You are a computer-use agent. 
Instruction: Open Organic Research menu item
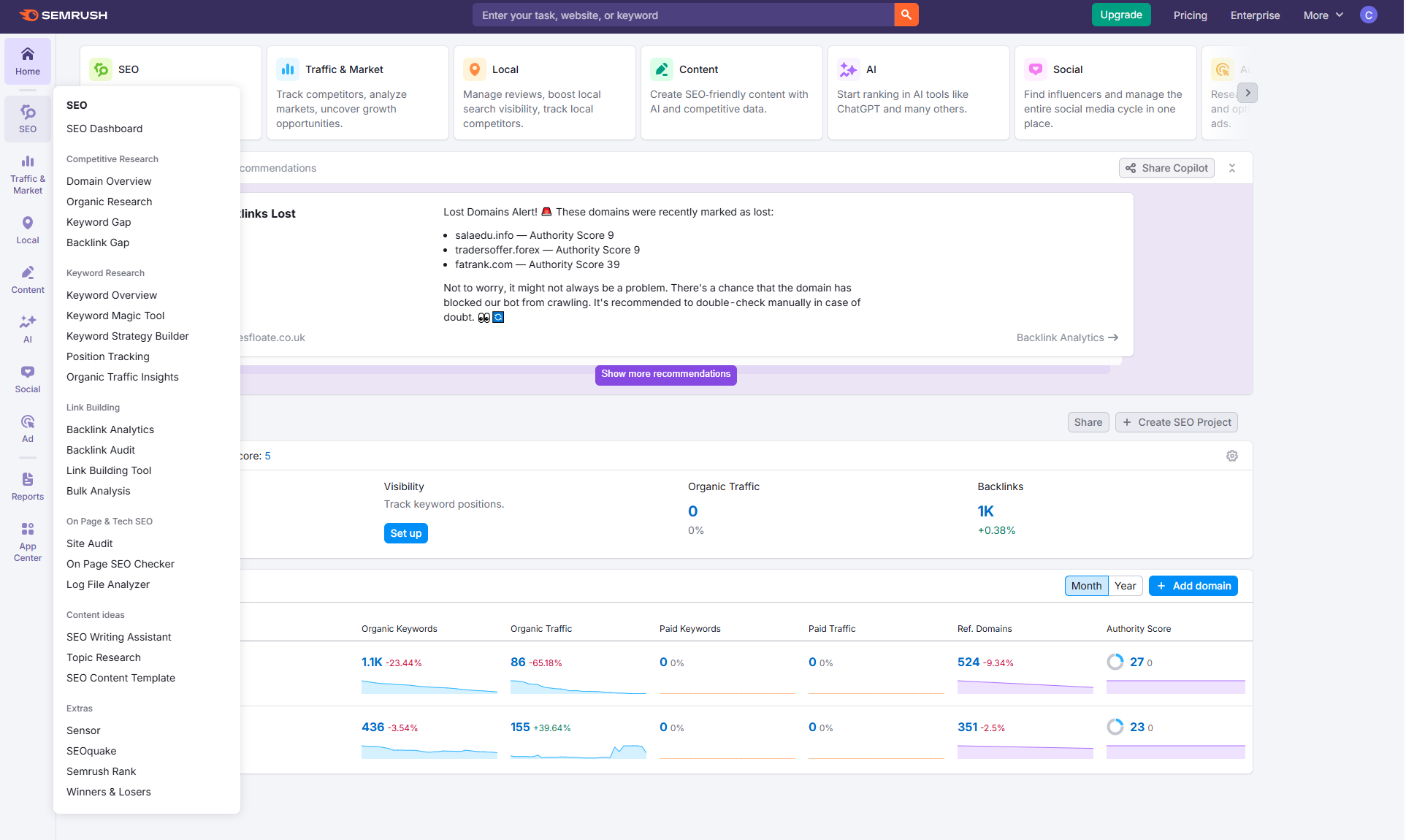pos(110,202)
